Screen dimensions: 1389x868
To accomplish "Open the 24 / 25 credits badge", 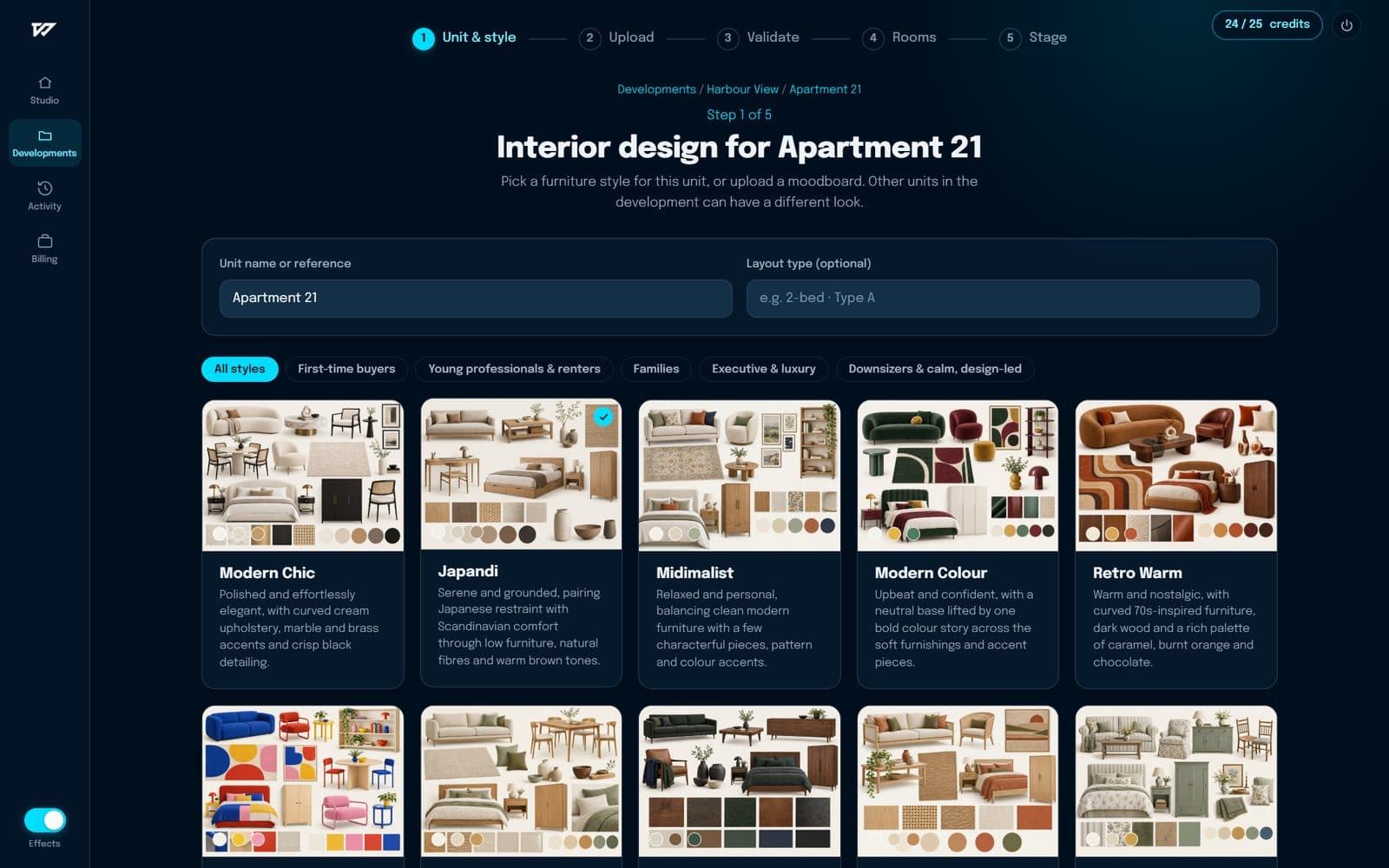I will [x=1267, y=24].
